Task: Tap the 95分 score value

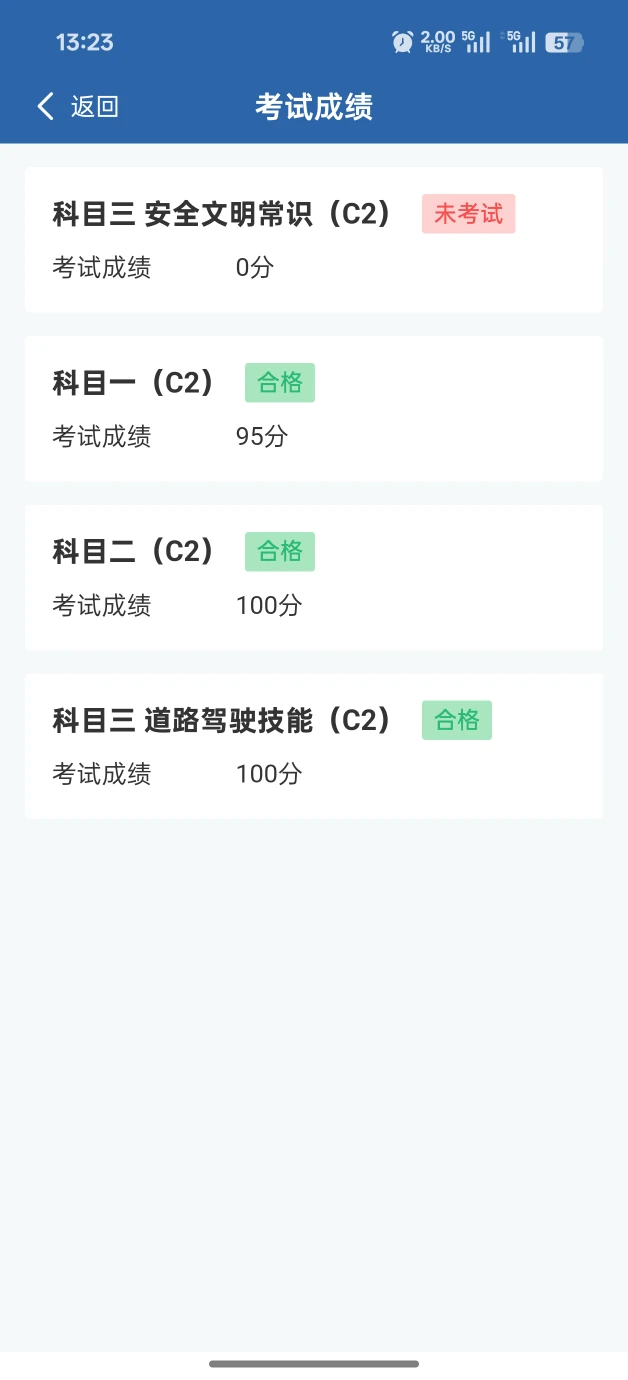Action: 261,437
